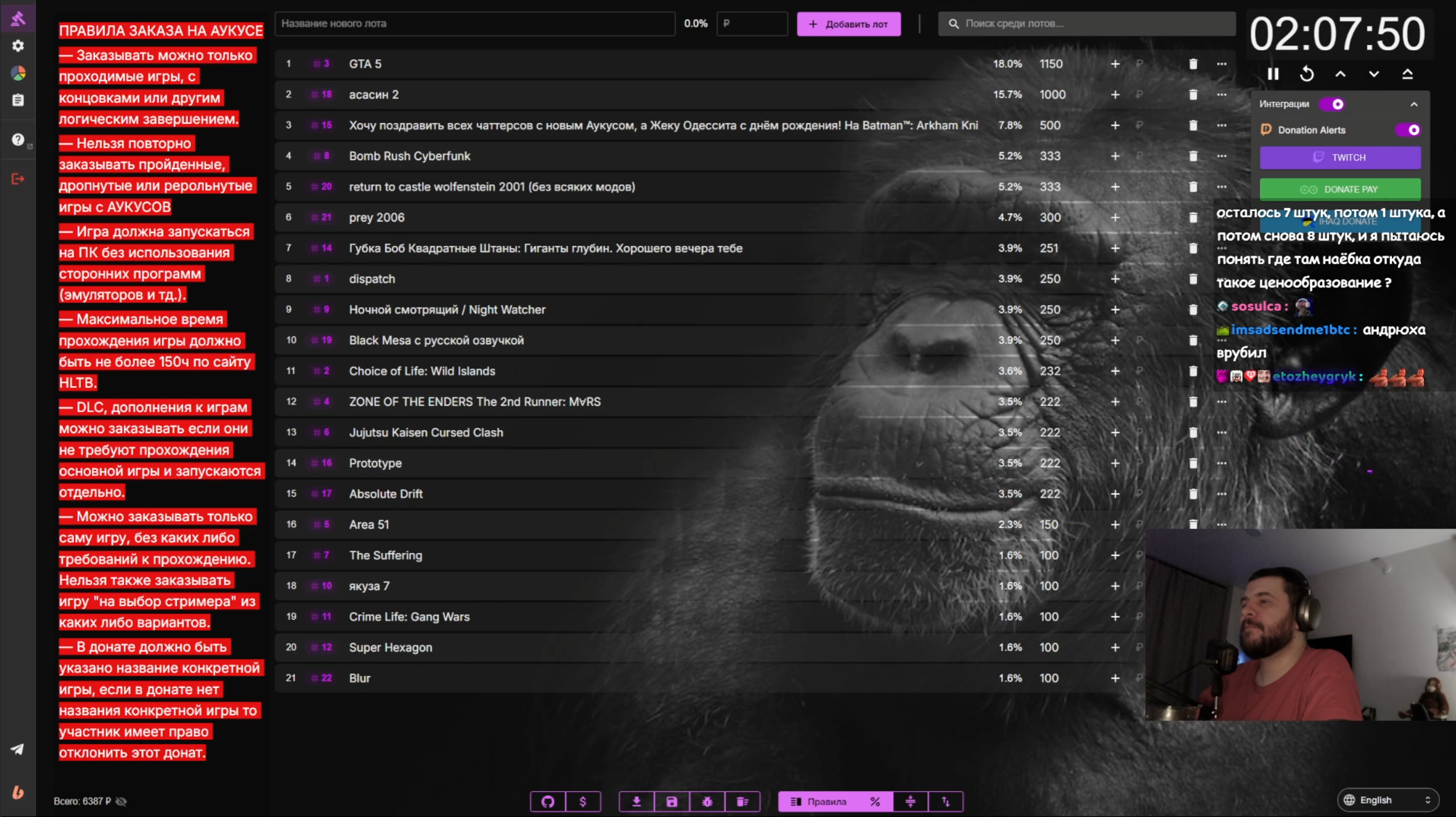Viewport: 1456px width, 817px height.
Task: Click the save floppy disk icon
Action: coord(672,801)
